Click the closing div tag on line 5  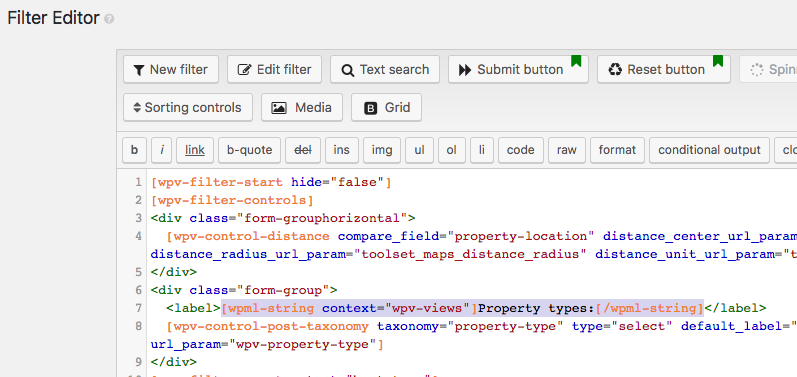tap(174, 272)
